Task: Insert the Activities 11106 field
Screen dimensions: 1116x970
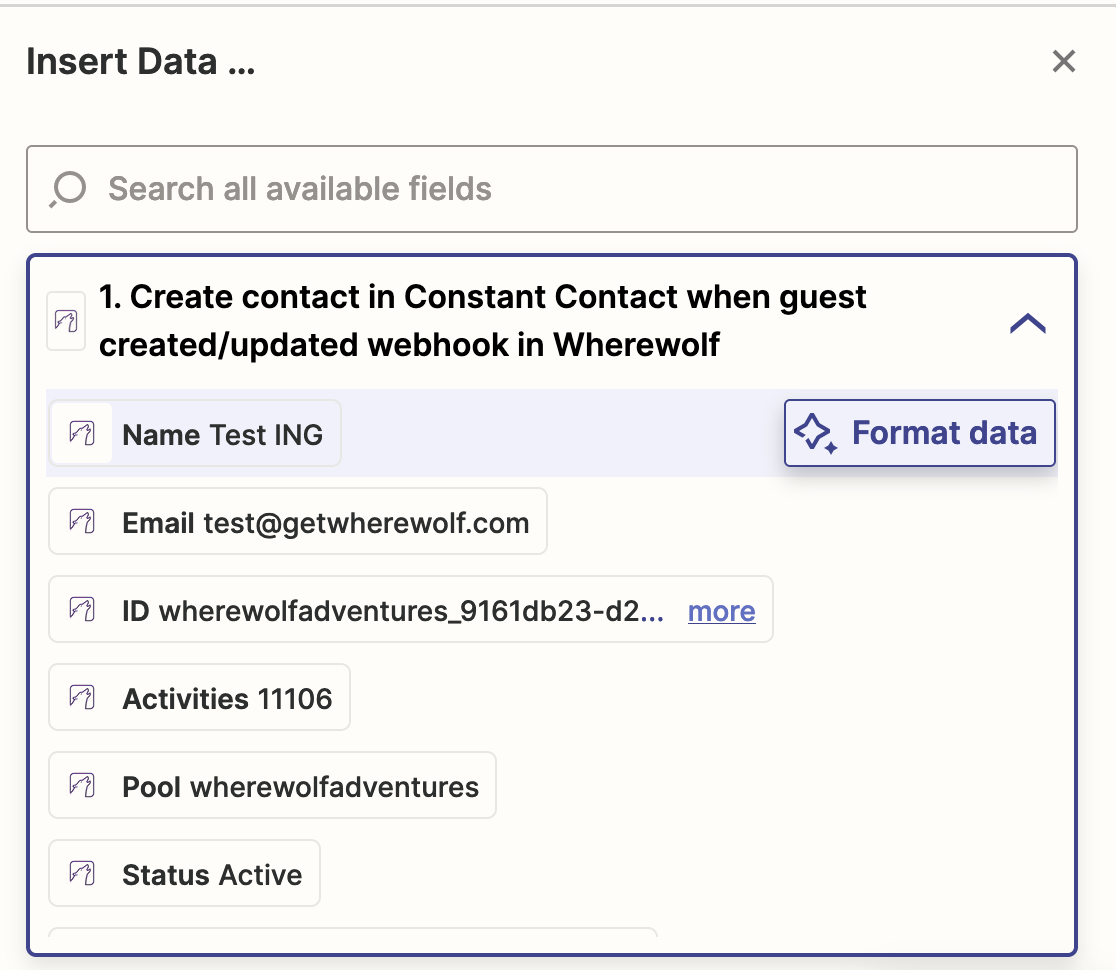Action: 199,697
